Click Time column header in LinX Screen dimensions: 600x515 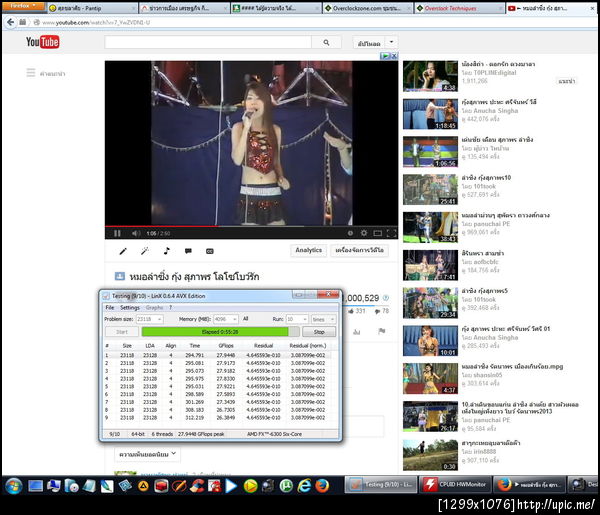[195, 346]
